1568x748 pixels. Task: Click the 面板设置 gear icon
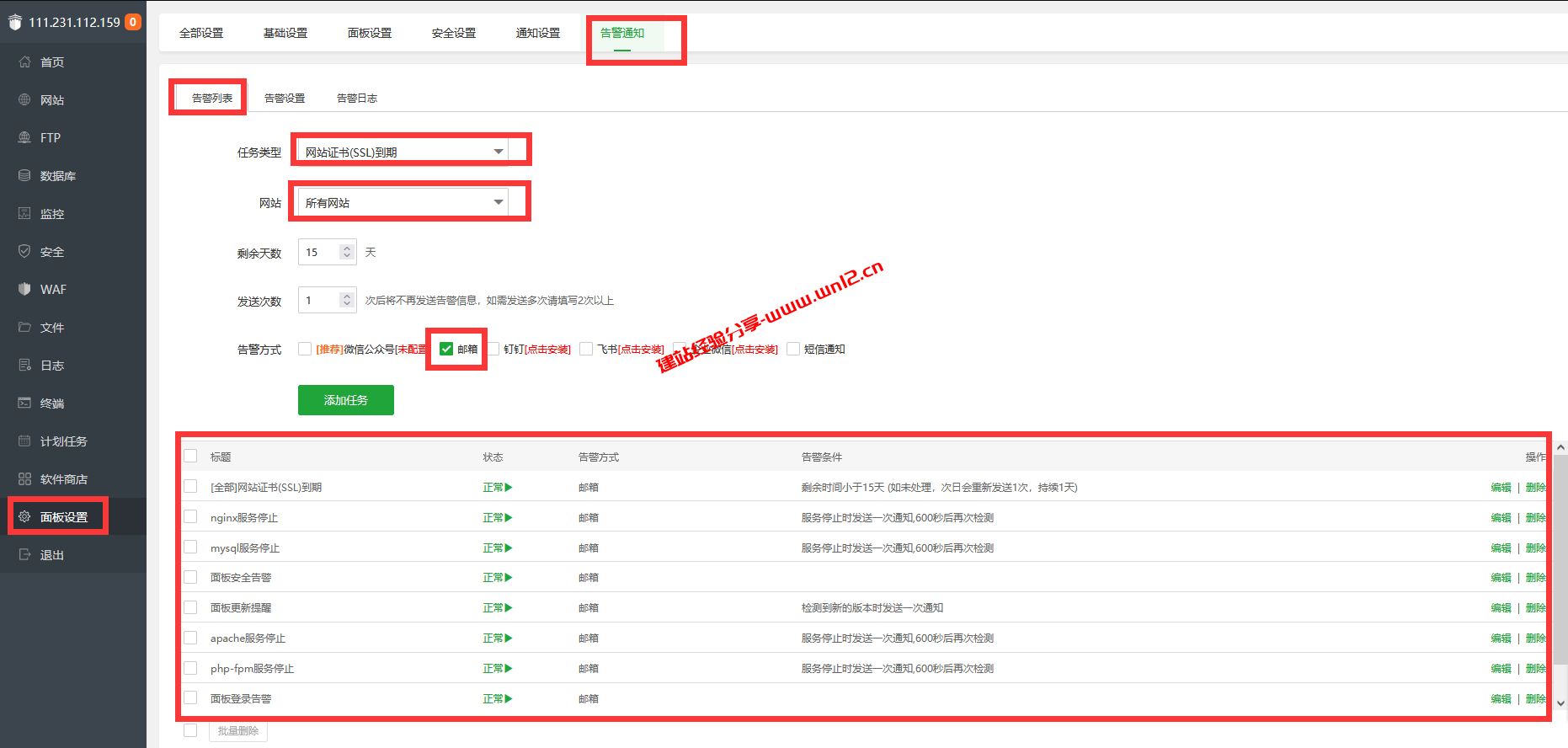(x=24, y=516)
